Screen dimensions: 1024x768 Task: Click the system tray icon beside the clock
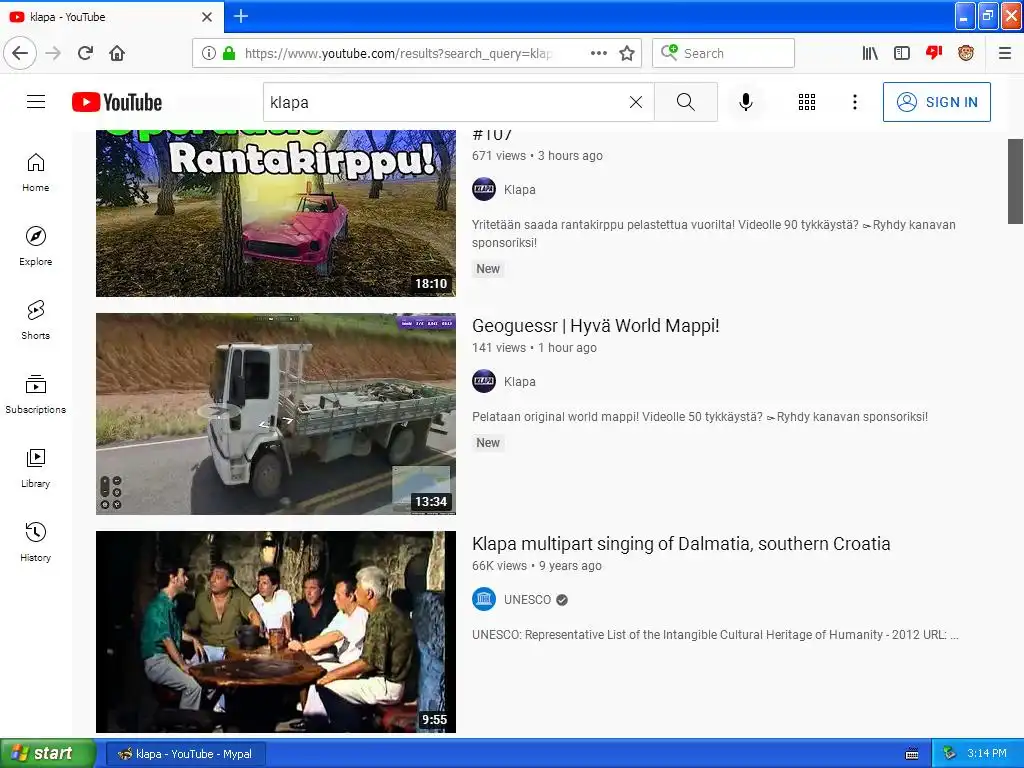[x=949, y=753]
